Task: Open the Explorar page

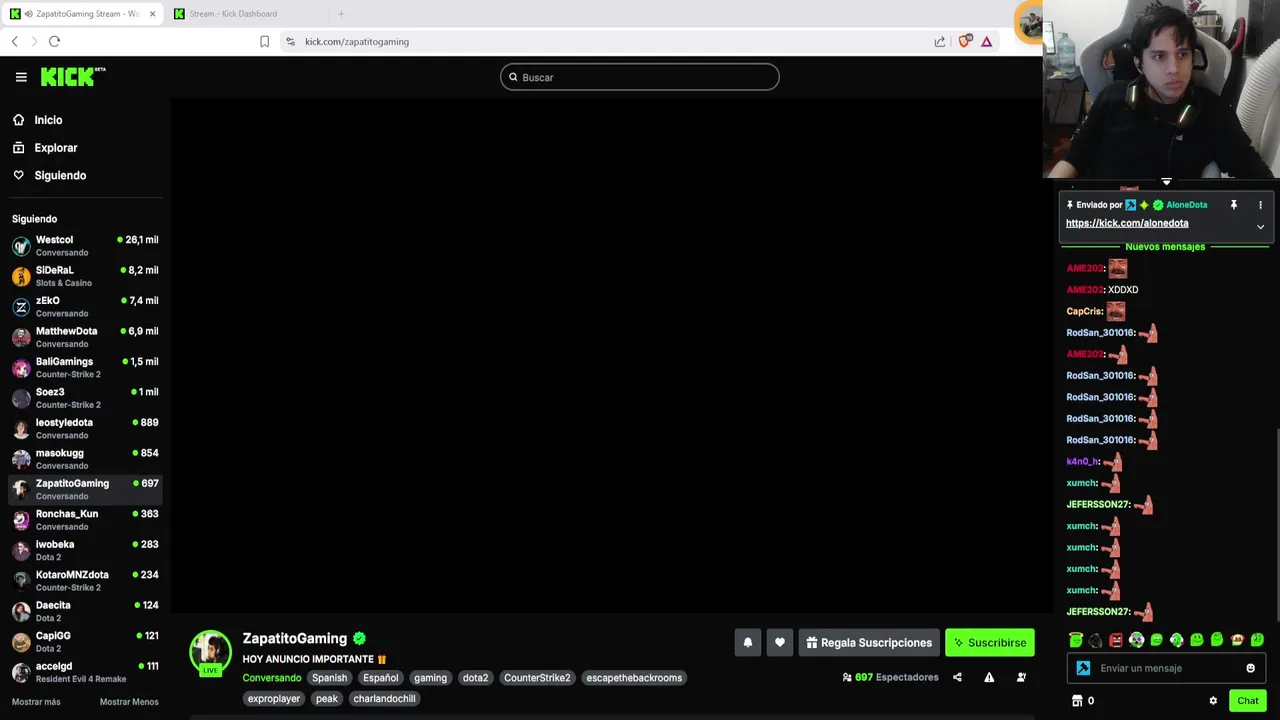Action: coord(56,148)
